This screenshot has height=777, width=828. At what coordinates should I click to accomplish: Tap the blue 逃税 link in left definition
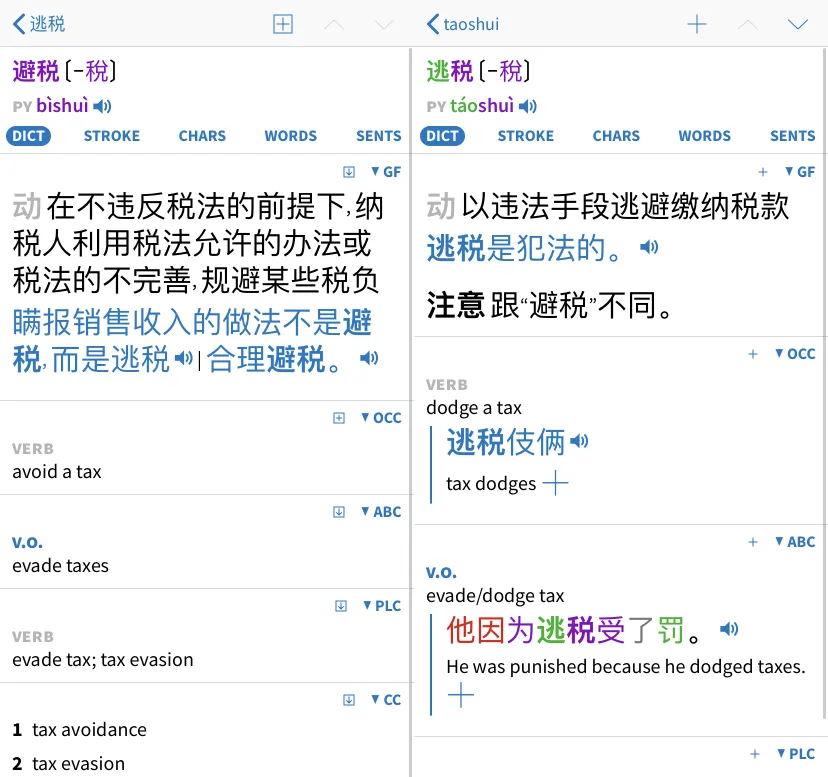[140, 359]
